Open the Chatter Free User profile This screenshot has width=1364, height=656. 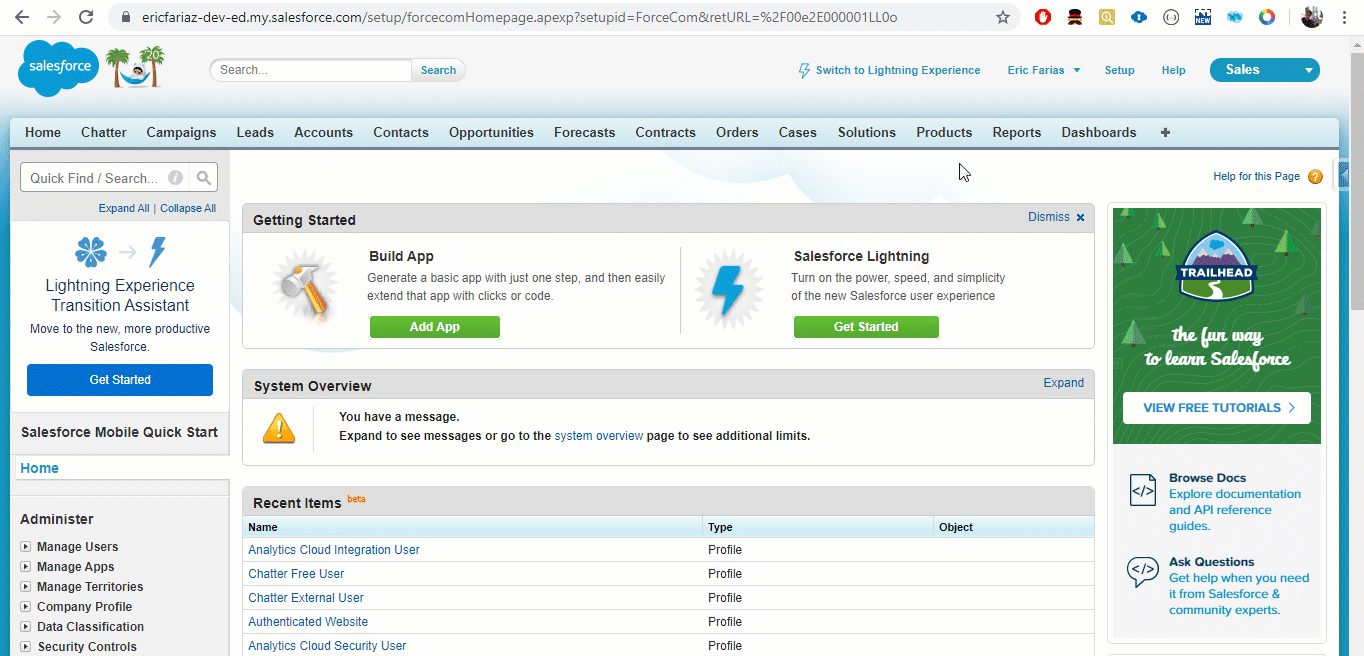(296, 574)
